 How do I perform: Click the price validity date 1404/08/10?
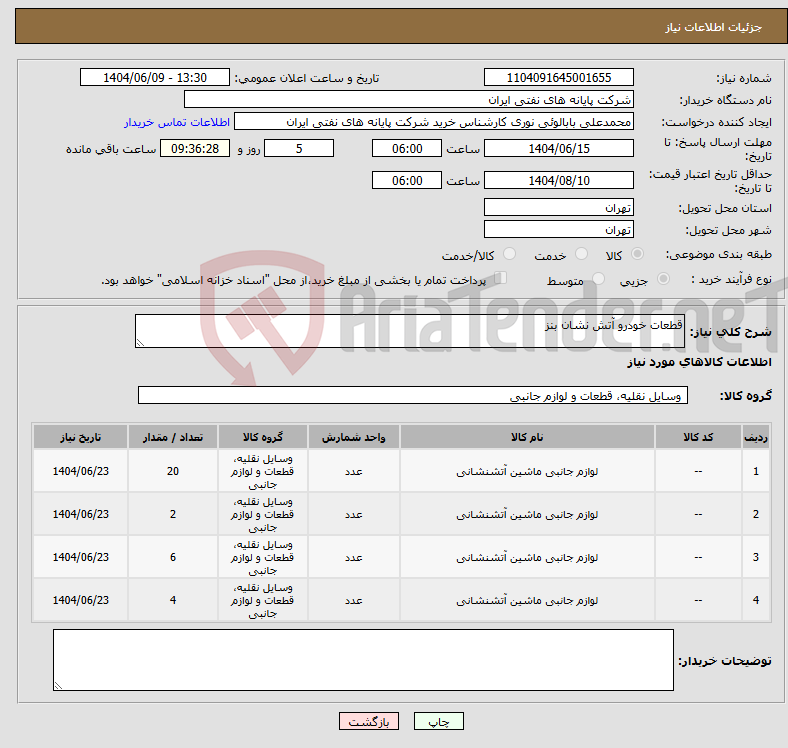point(558,180)
